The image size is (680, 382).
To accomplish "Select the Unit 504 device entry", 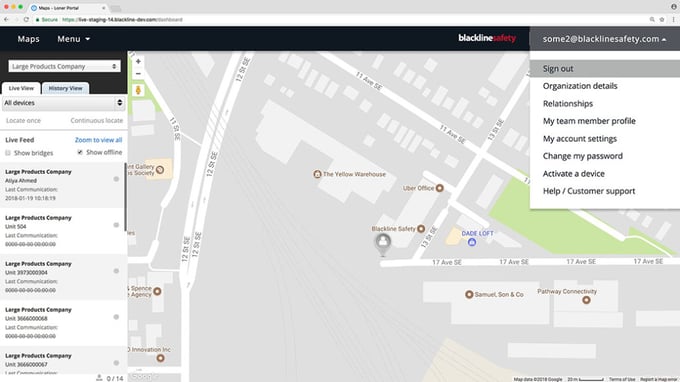I will (62, 231).
